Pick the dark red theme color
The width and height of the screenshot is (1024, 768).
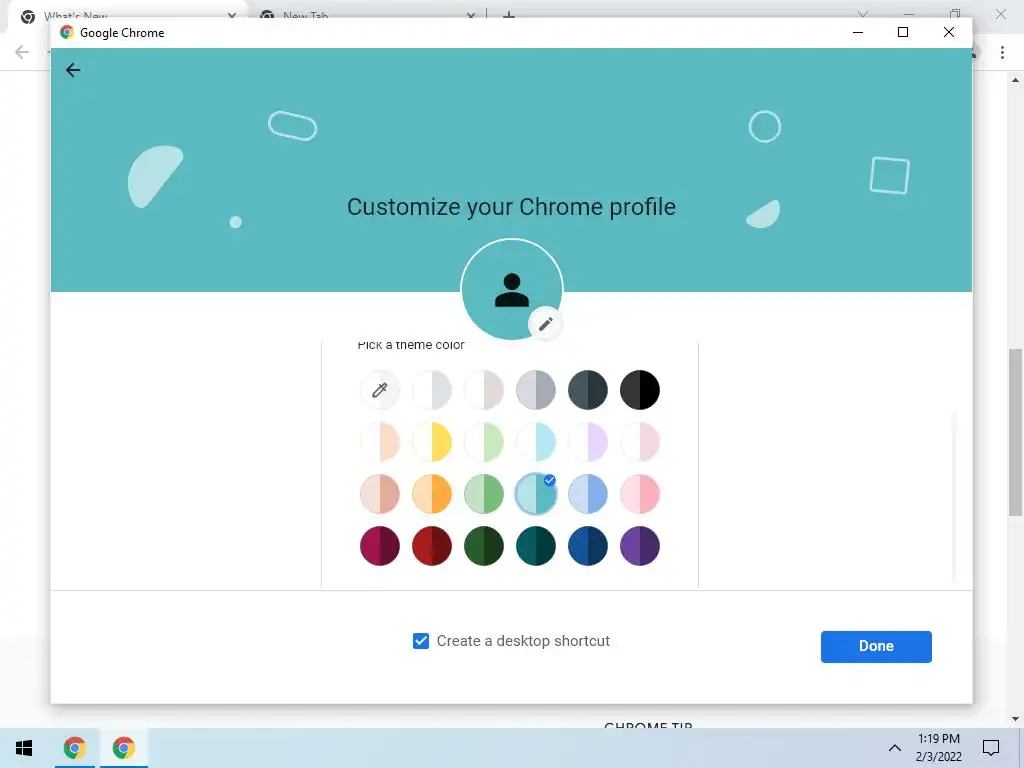pos(432,546)
